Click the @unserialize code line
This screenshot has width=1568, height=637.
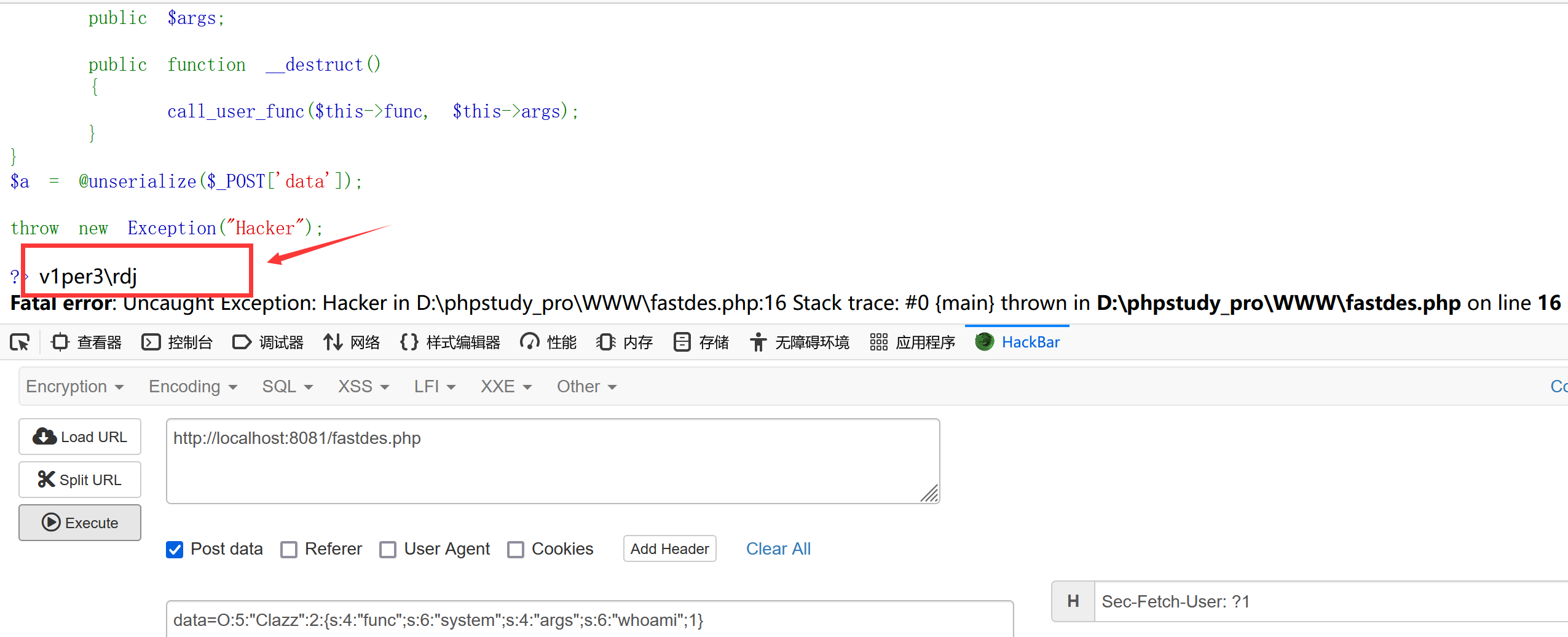pos(186,181)
